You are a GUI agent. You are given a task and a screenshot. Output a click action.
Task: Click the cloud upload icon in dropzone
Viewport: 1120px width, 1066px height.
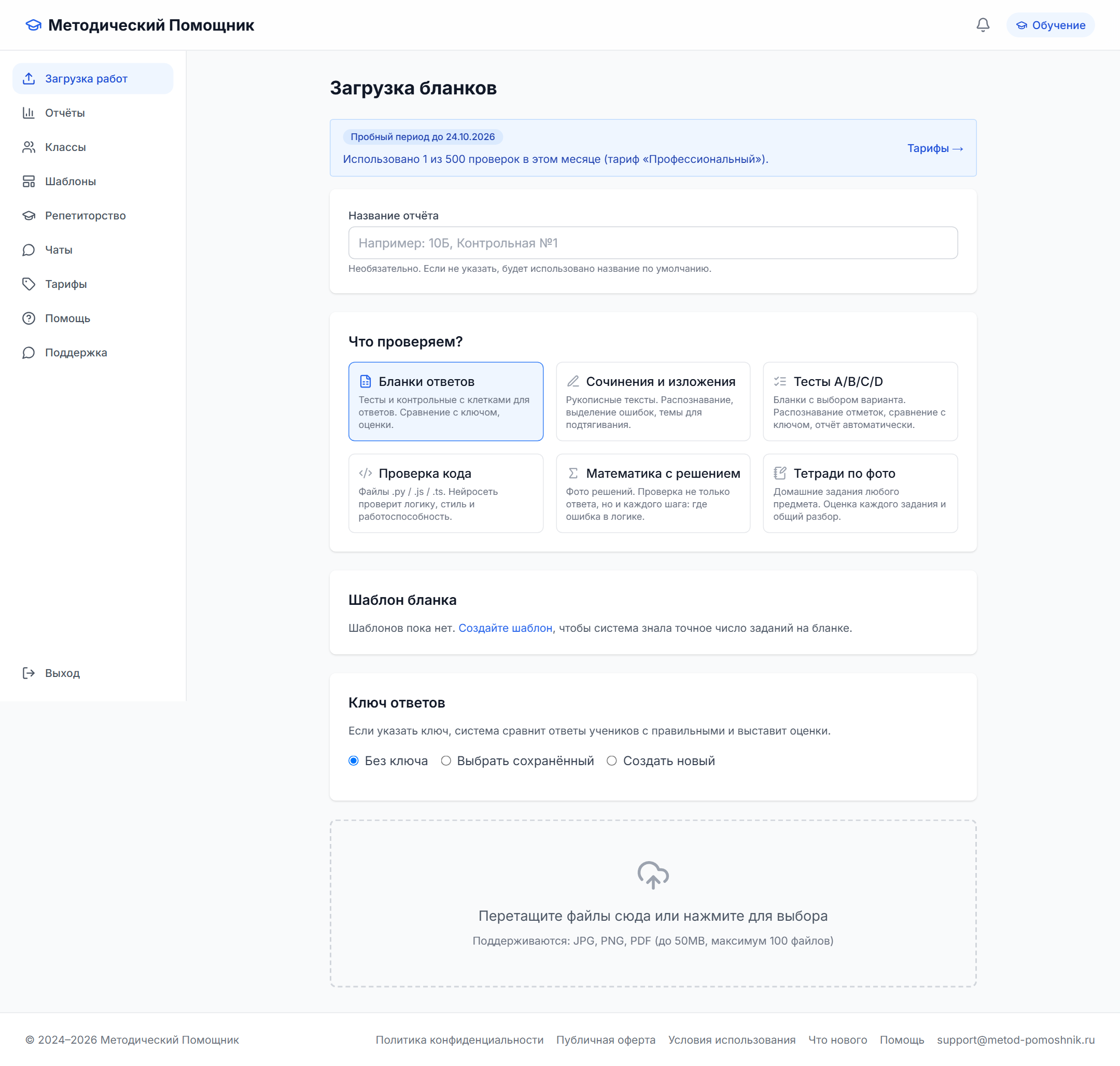653,875
